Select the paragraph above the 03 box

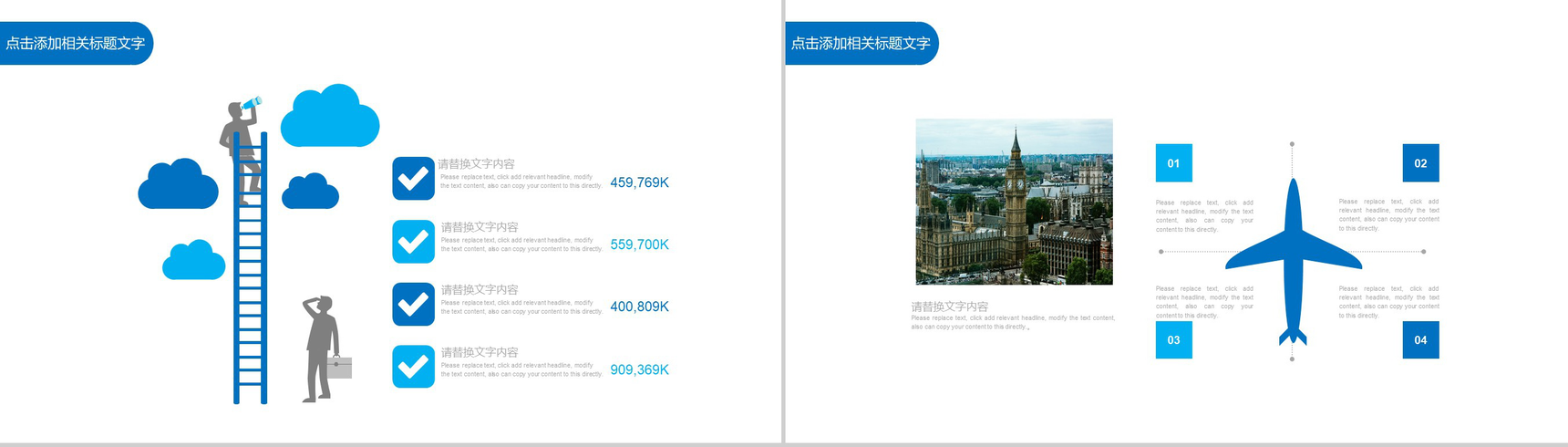[1204, 302]
